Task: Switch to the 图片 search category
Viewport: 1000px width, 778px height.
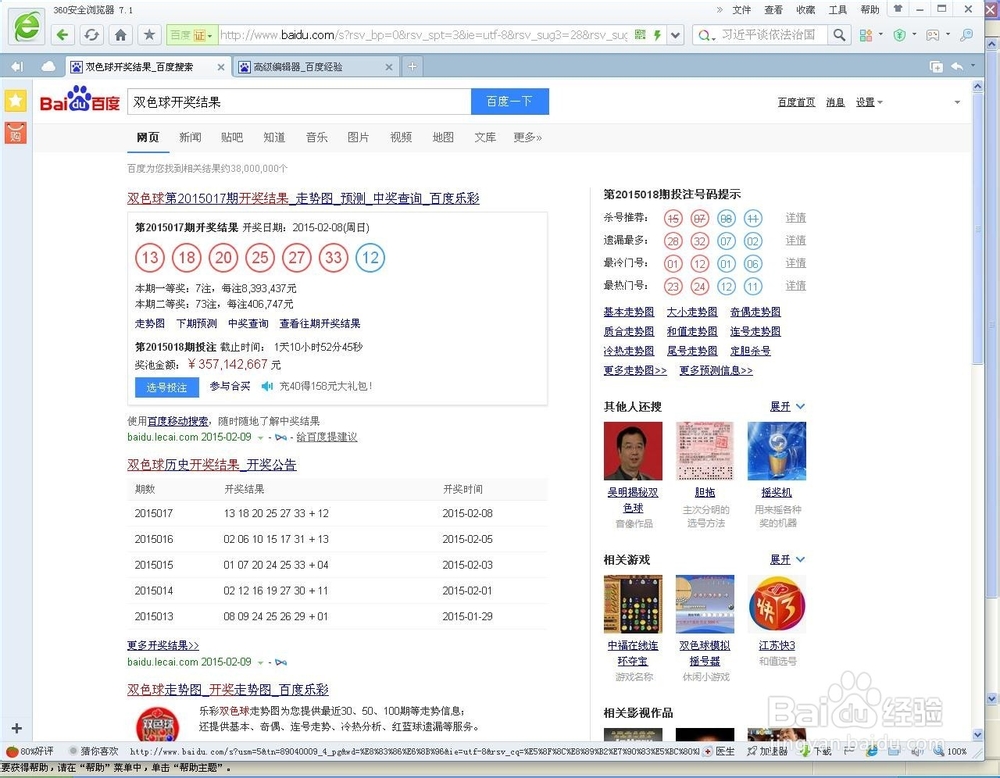Action: [358, 137]
